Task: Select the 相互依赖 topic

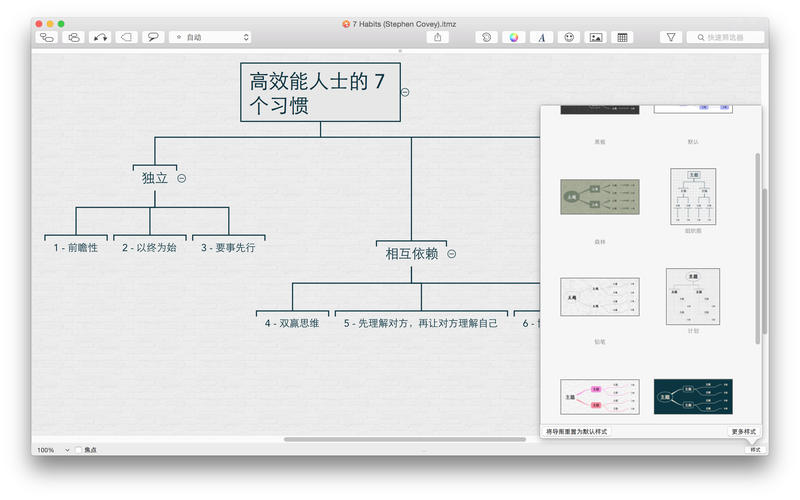Action: [412, 254]
